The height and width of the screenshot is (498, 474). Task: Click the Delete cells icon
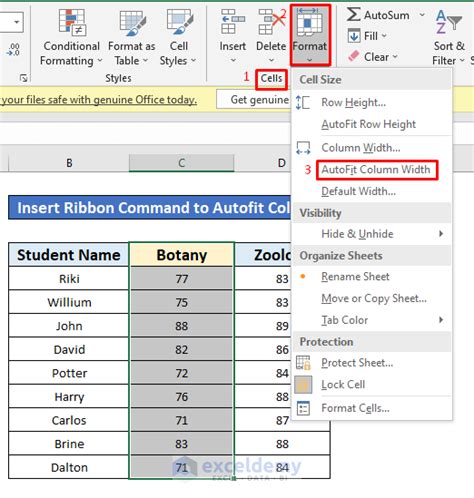272,22
